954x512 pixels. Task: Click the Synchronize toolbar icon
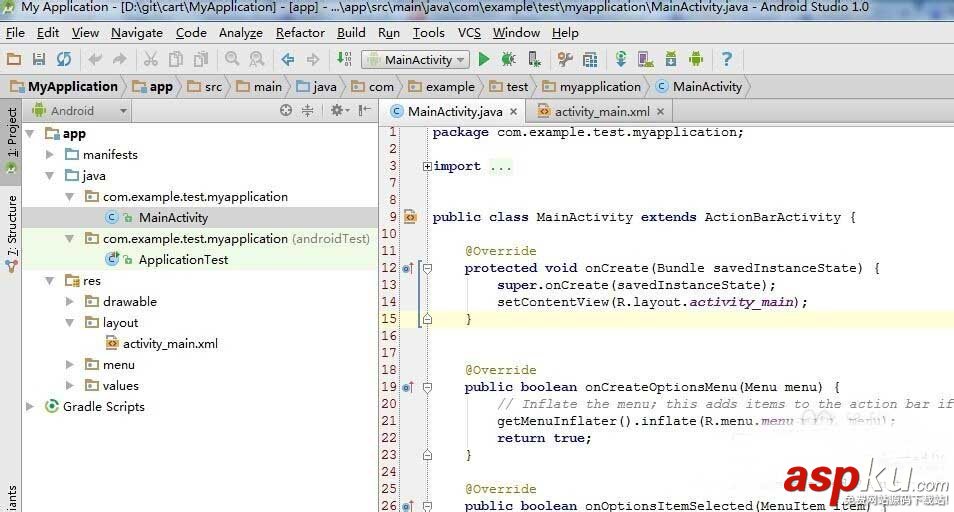pyautogui.click(x=64, y=59)
